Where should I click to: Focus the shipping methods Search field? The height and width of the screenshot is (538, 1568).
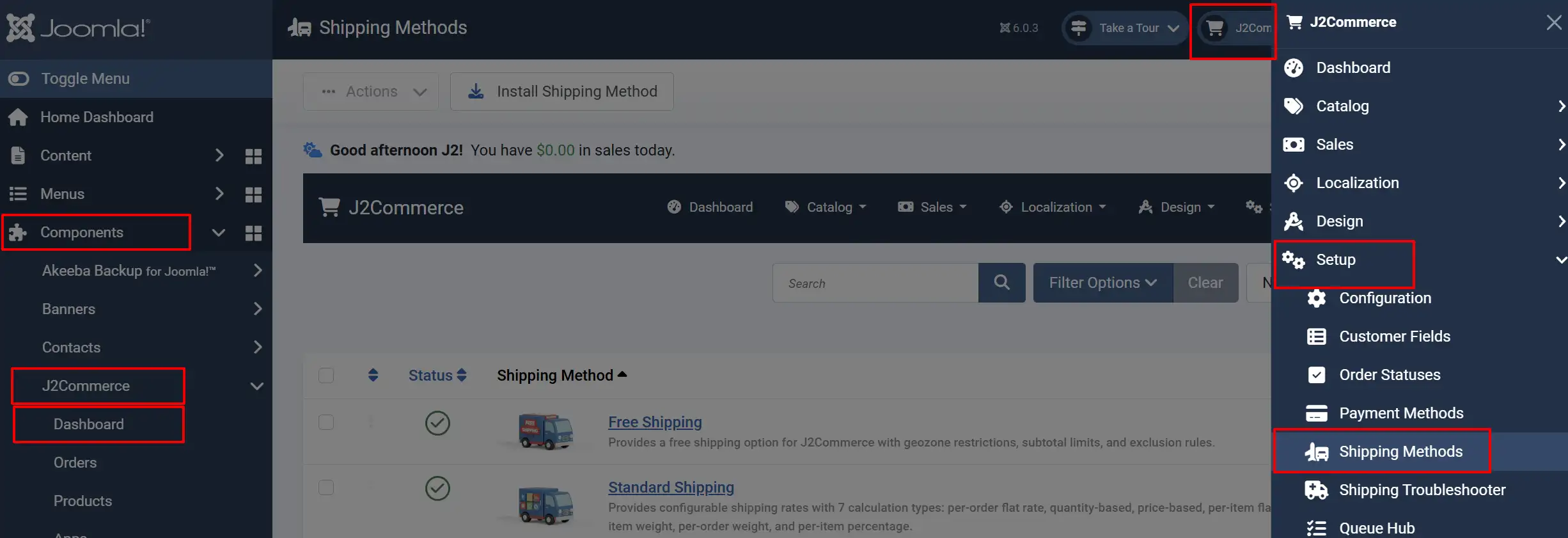[875, 283]
